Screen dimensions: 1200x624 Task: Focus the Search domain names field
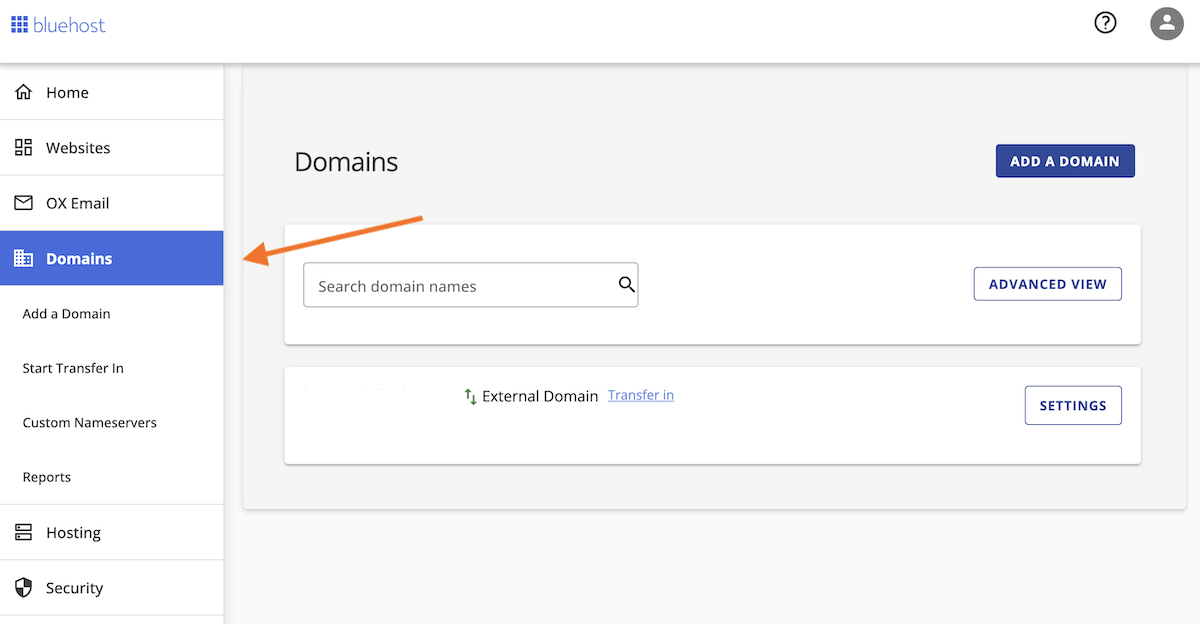[x=460, y=286]
